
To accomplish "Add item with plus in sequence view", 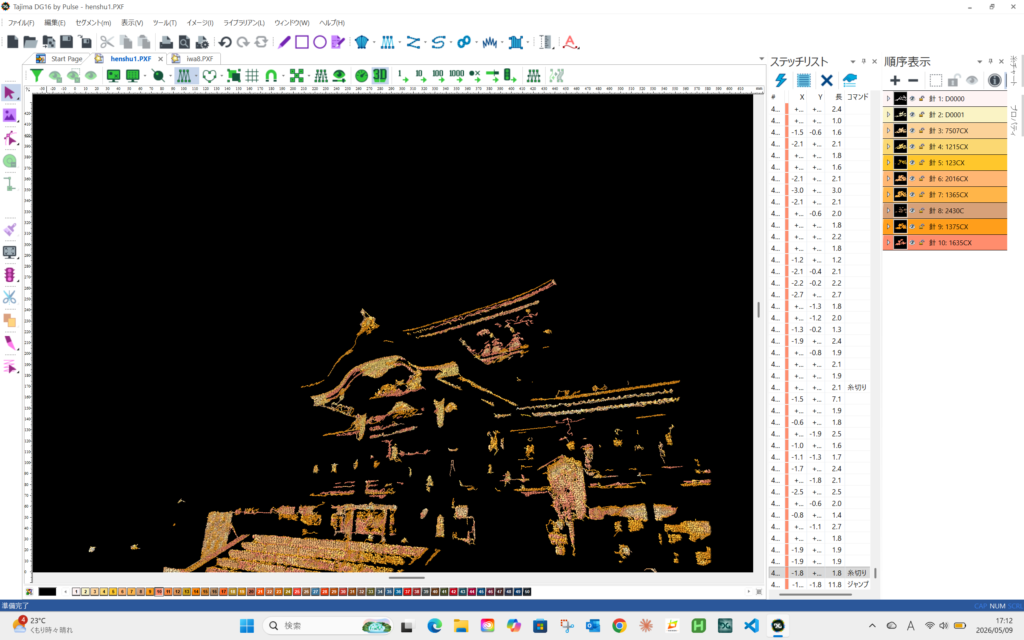I will (x=895, y=80).
